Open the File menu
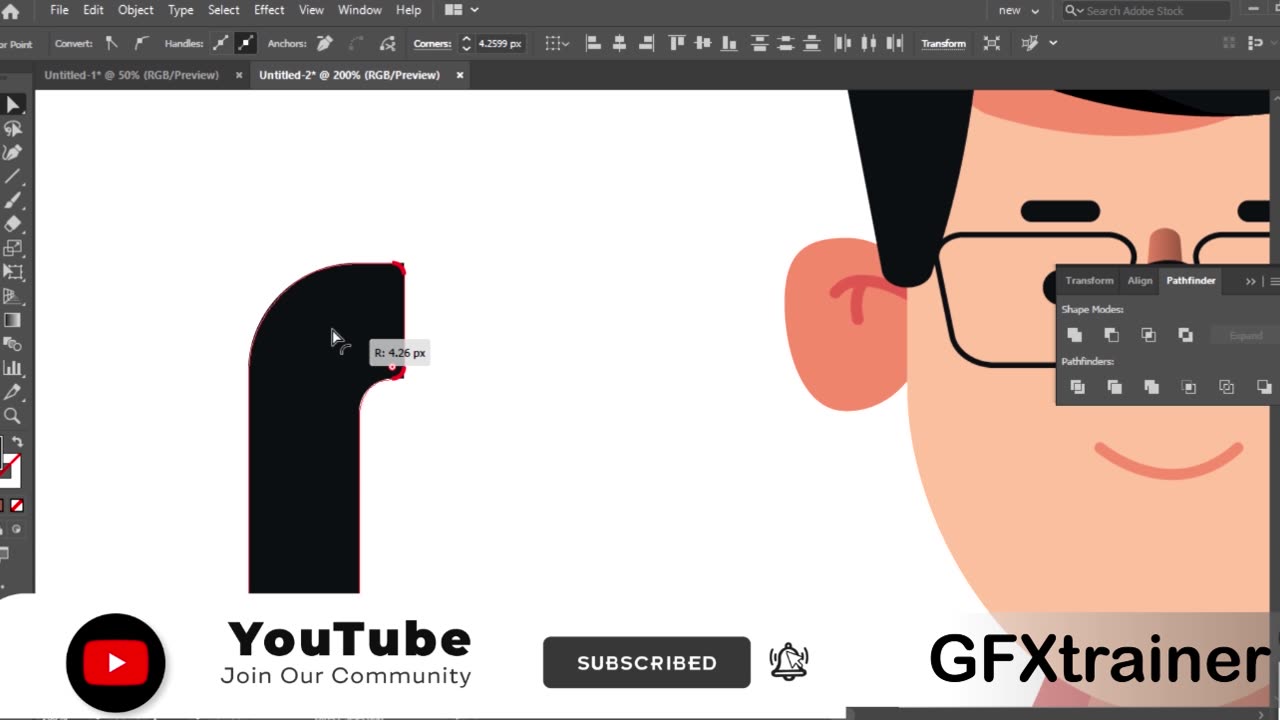Viewport: 1280px width, 720px height. [x=59, y=10]
